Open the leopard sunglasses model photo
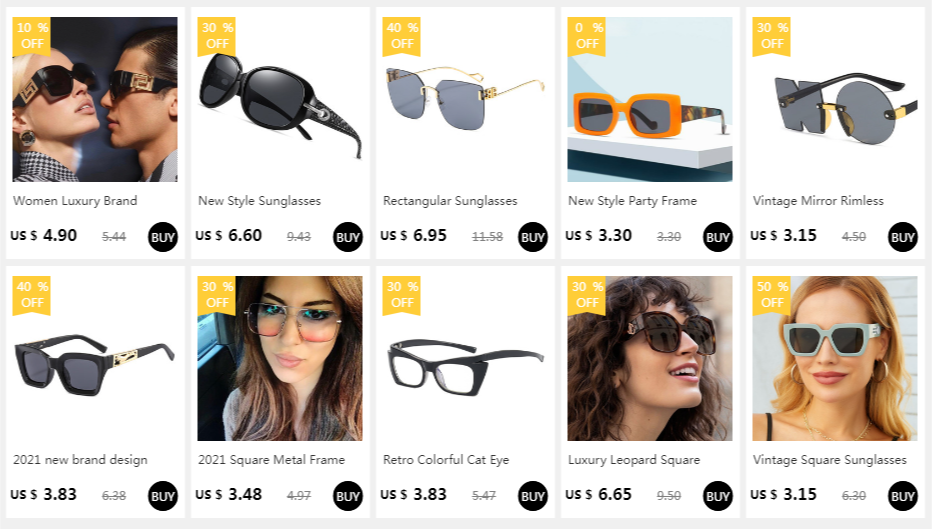The height and width of the screenshot is (529, 932). (650, 358)
